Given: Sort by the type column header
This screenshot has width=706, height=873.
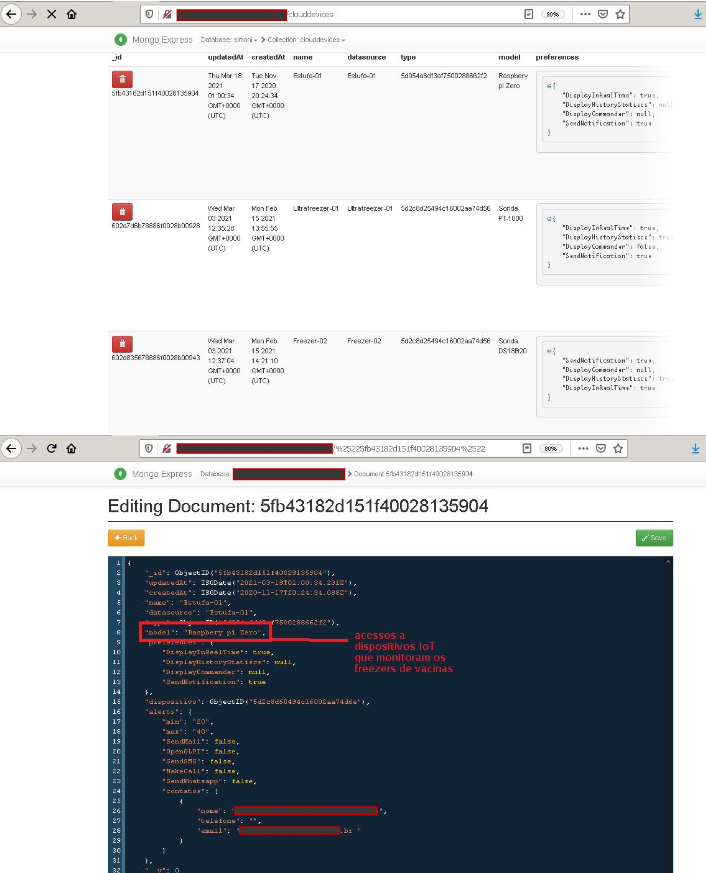Looking at the screenshot, I should (x=408, y=57).
